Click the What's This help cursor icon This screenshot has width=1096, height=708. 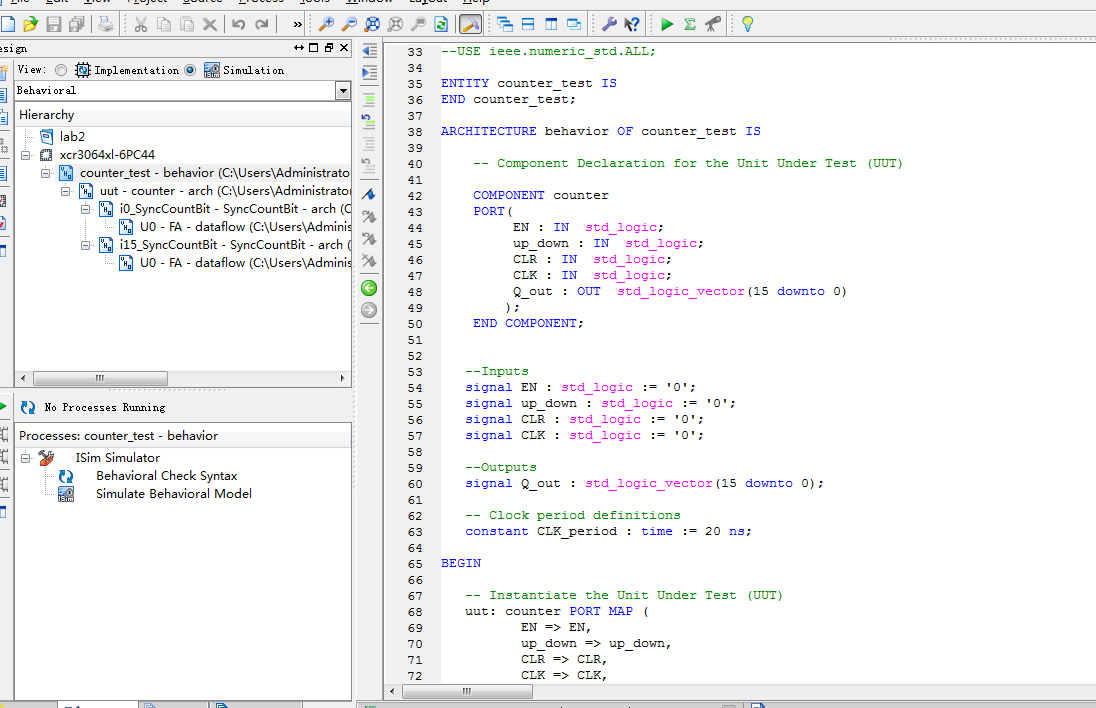(x=632, y=24)
